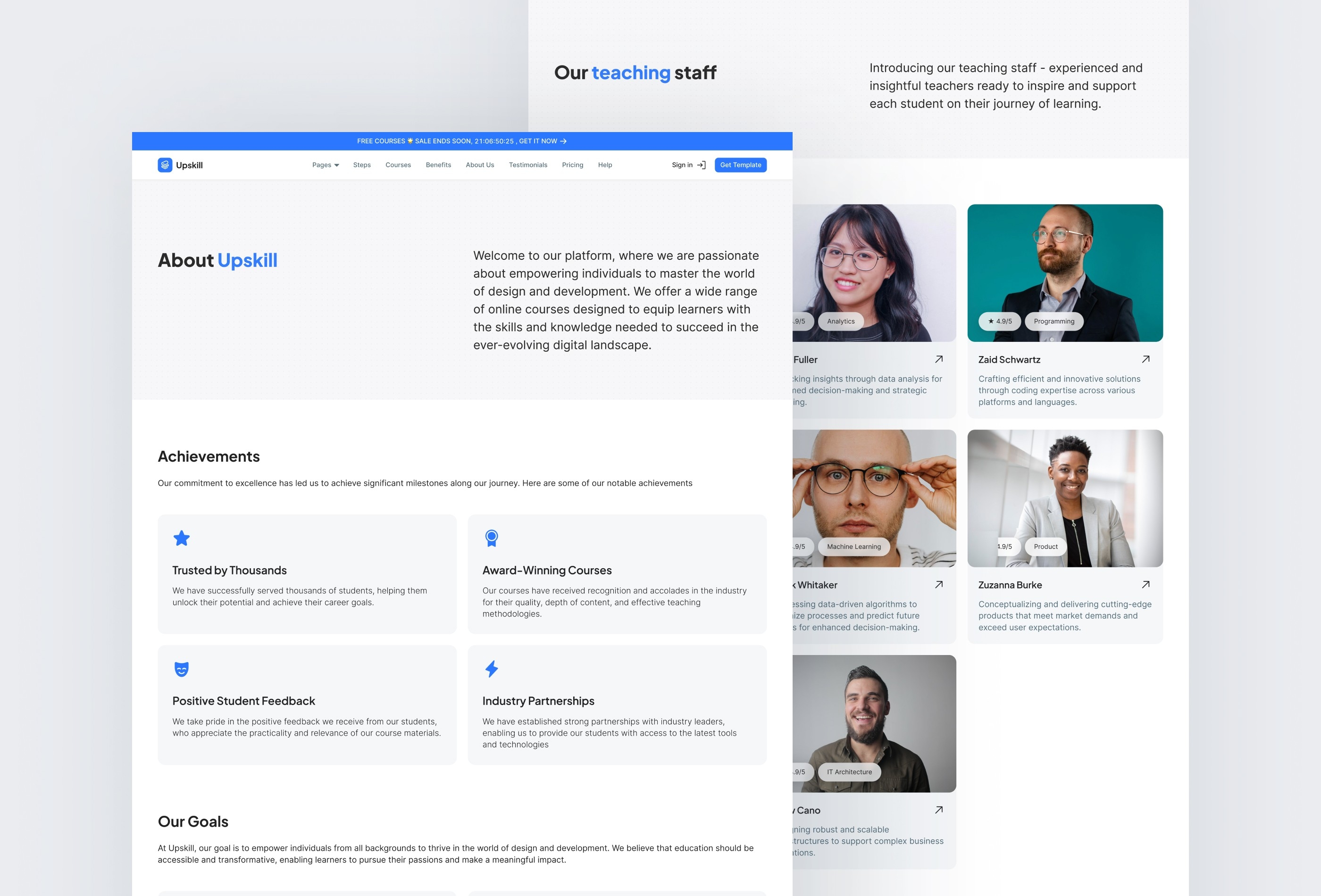Click the Courses menu item
This screenshot has height=896, width=1321.
pos(400,165)
